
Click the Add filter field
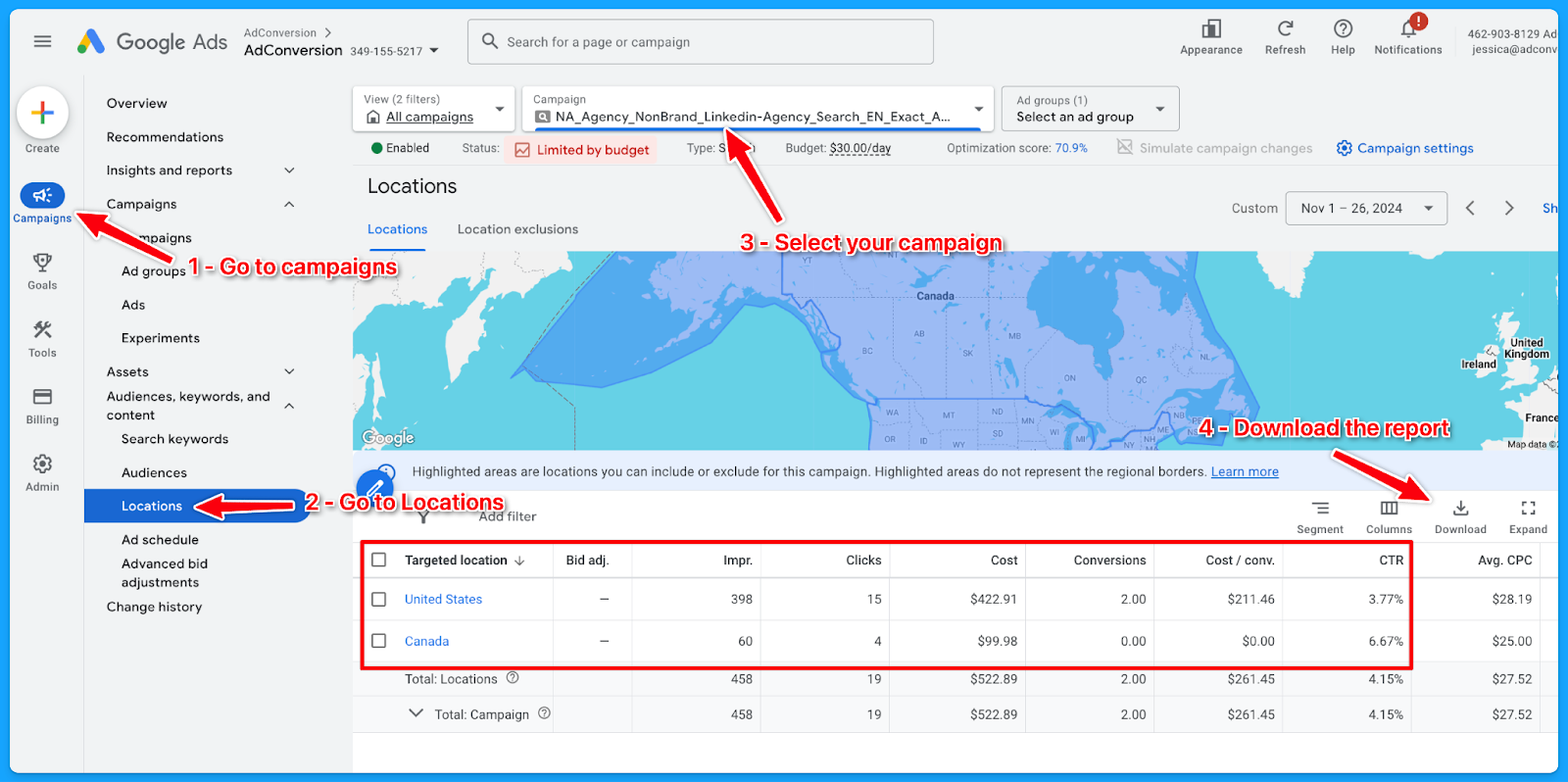coord(508,516)
